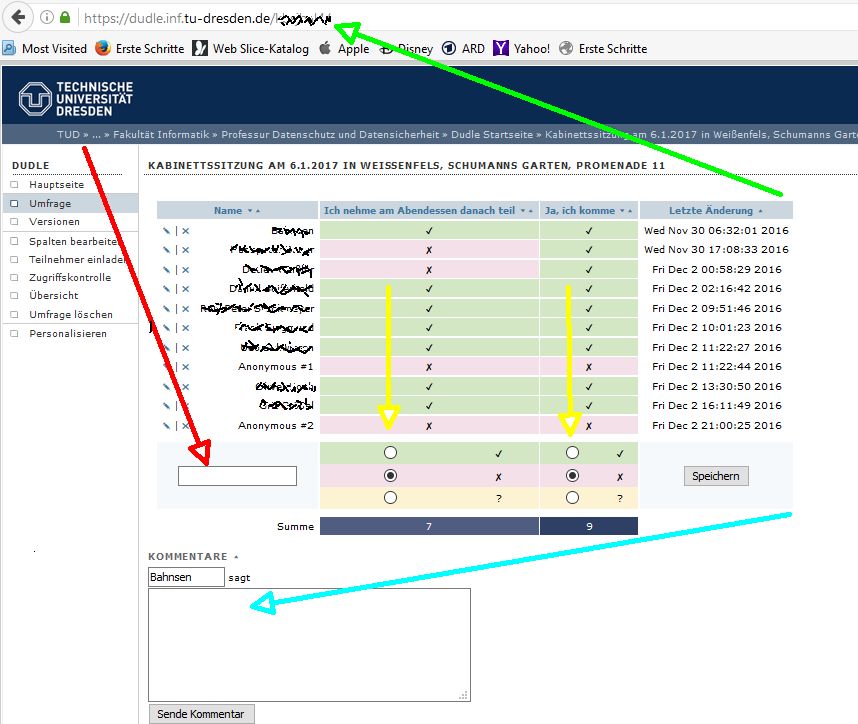Open the ARD bookmark
858x724 pixels.
463,49
